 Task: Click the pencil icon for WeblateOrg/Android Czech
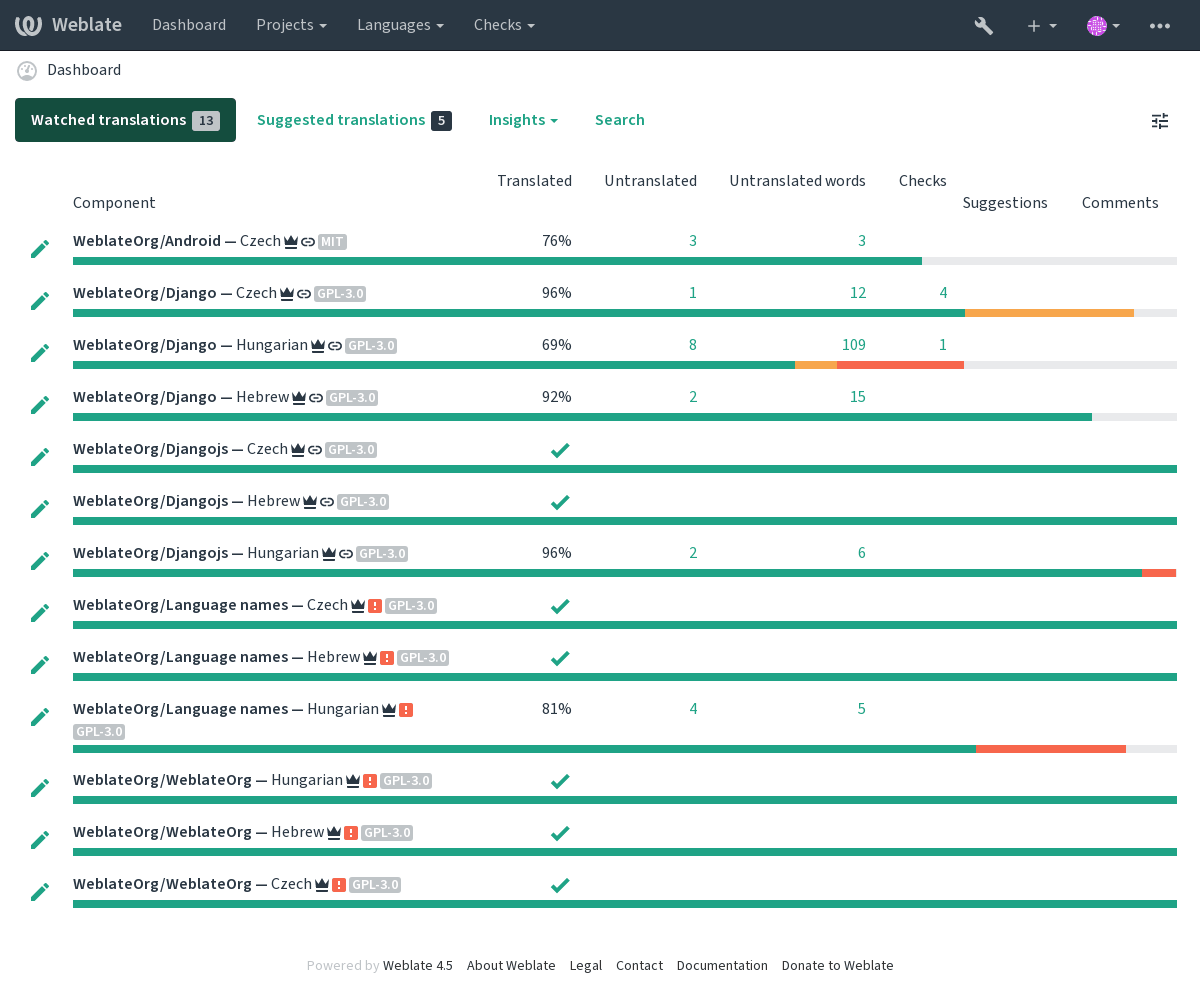point(40,249)
